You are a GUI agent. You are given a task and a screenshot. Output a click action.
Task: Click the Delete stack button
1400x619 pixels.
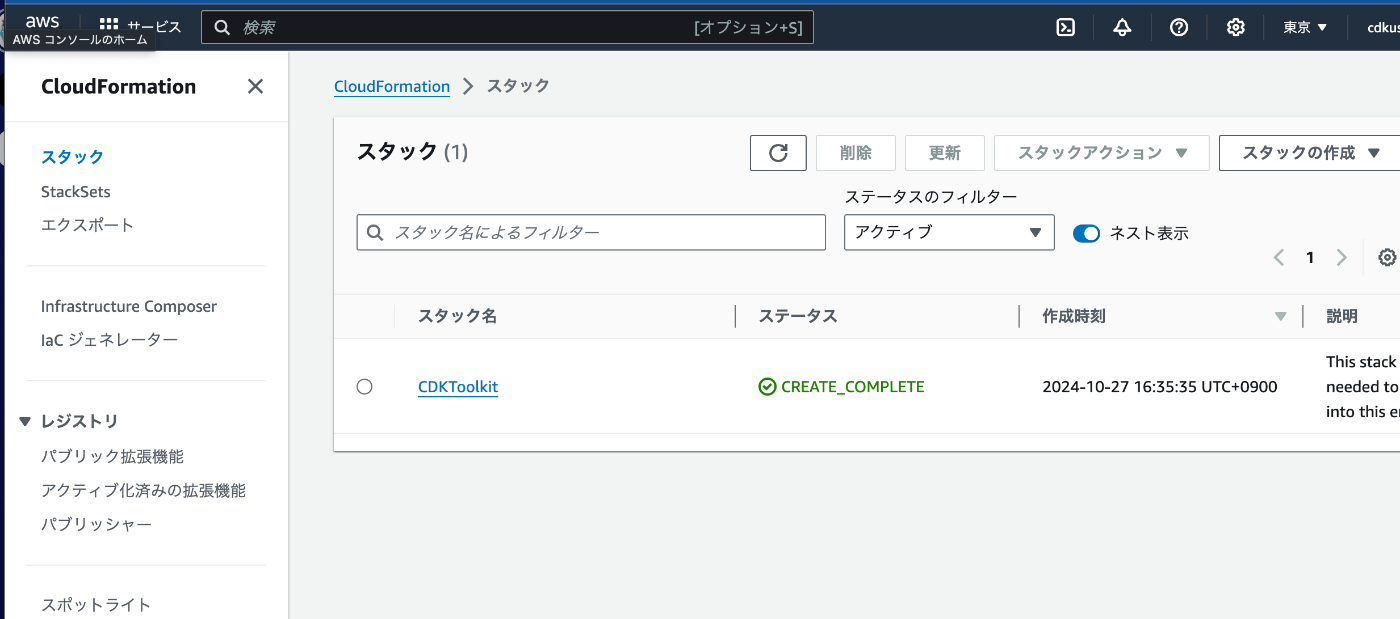856,153
